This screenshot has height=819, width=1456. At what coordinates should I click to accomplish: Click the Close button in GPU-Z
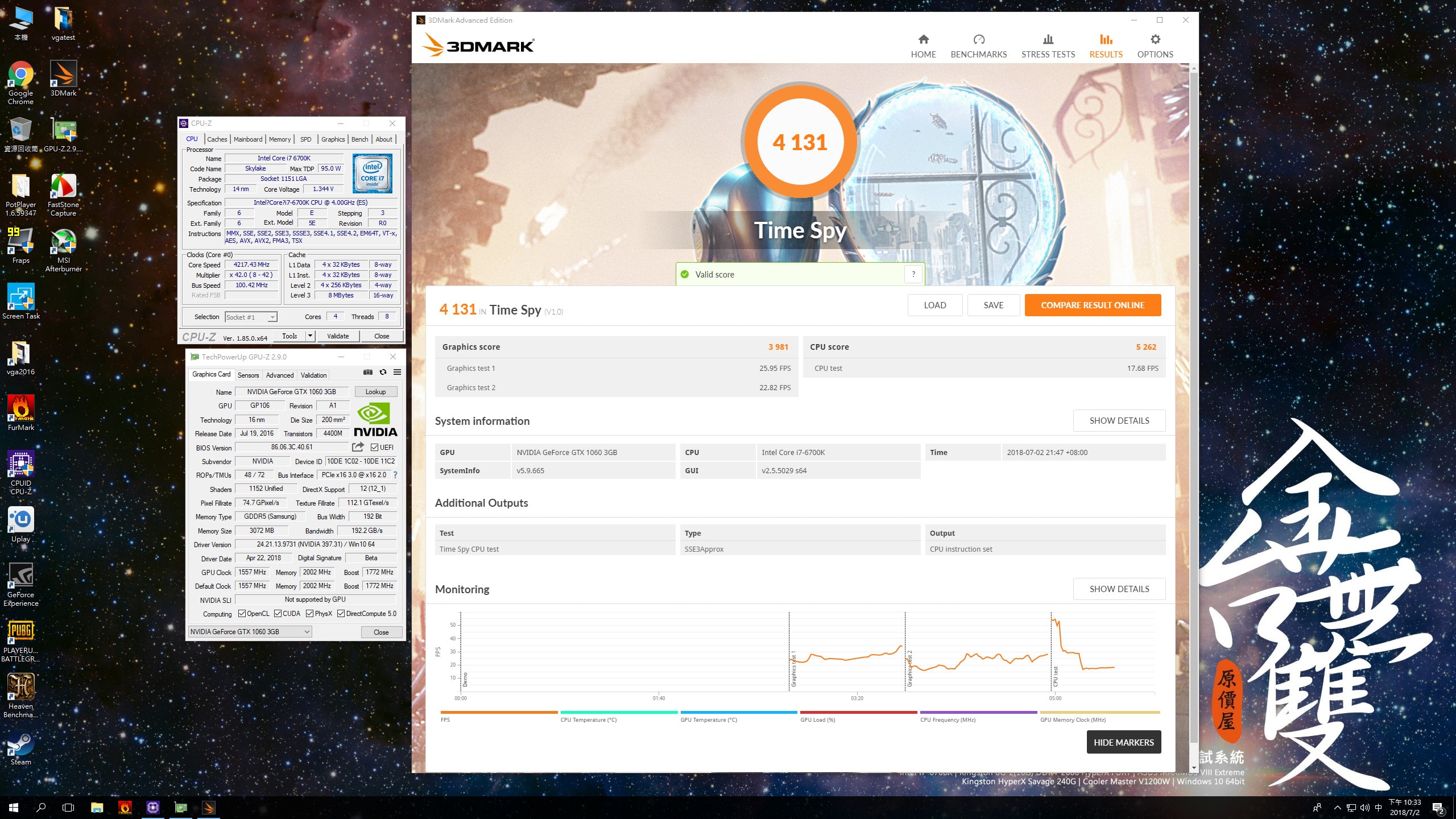(381, 632)
